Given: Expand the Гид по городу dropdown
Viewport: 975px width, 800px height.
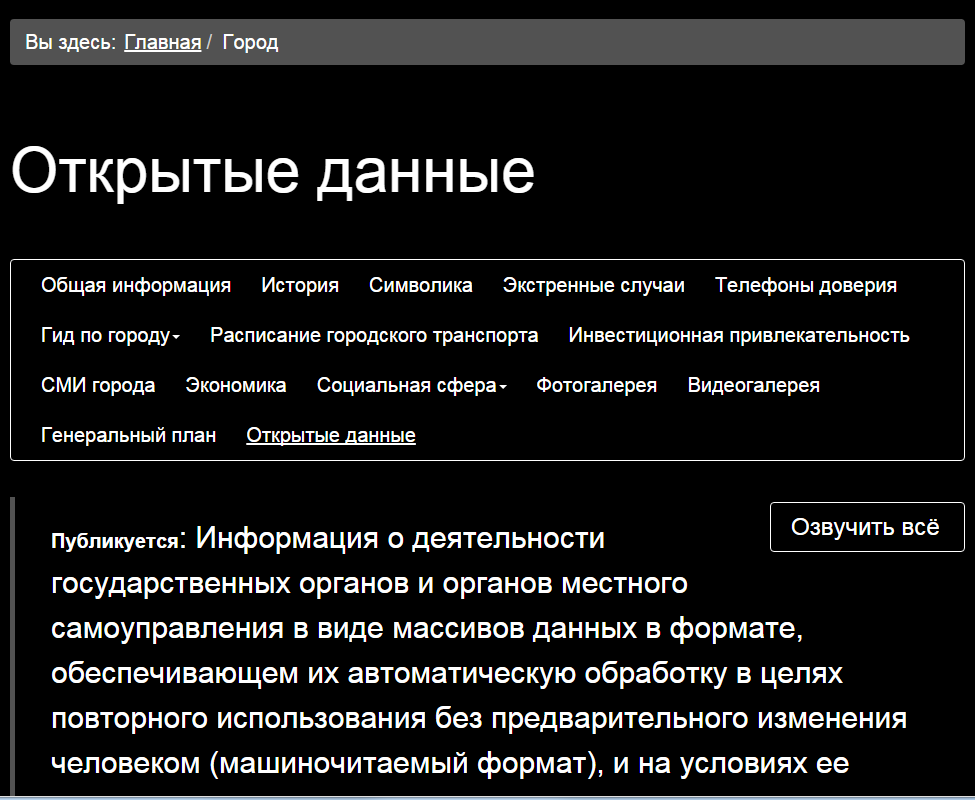Looking at the screenshot, I should click(110, 335).
